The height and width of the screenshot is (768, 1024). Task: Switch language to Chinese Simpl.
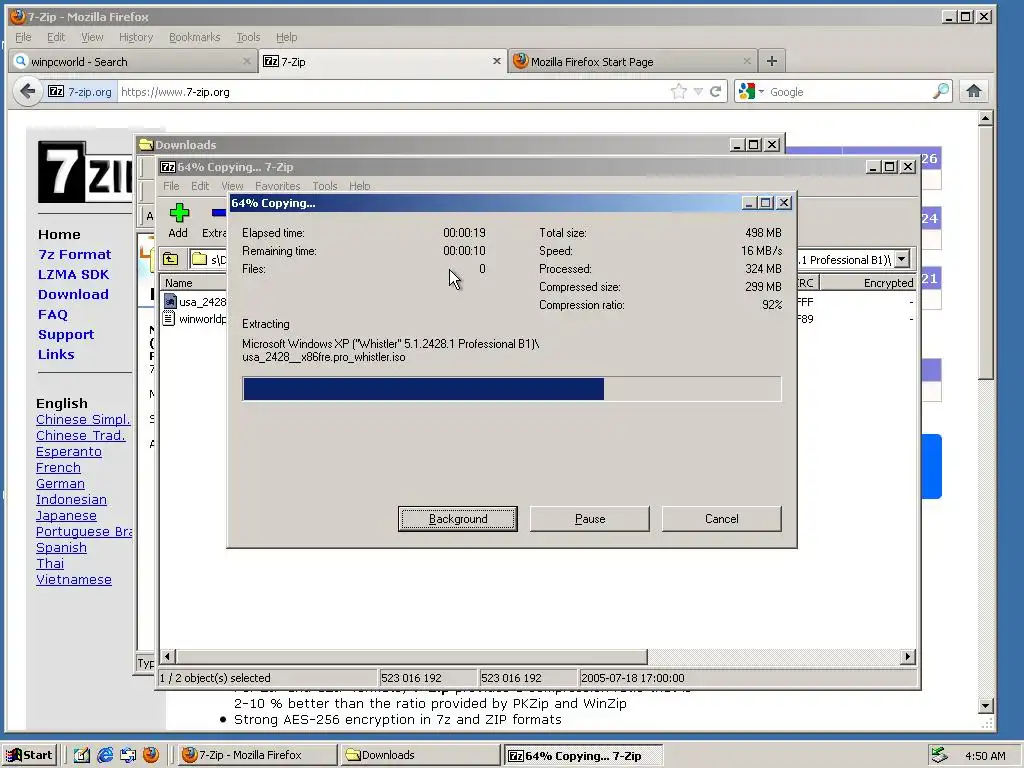(83, 419)
